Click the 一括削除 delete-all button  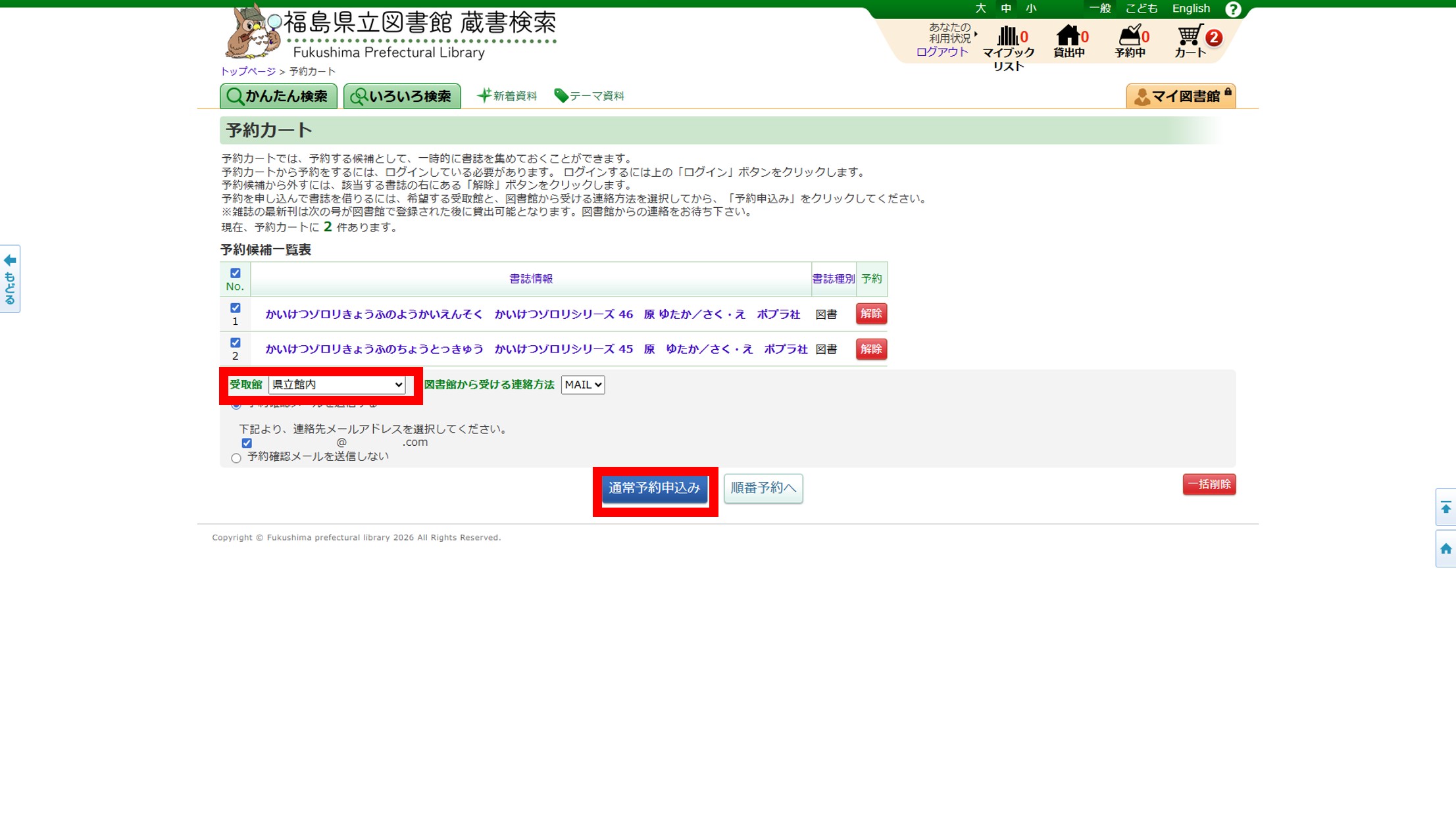(x=1209, y=485)
